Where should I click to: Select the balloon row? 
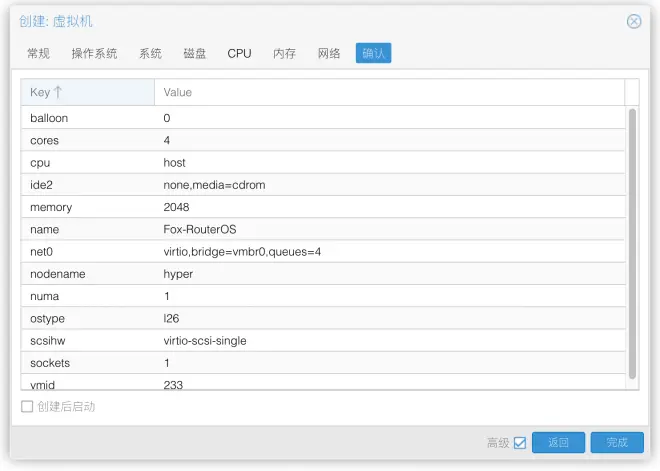tap(323, 118)
